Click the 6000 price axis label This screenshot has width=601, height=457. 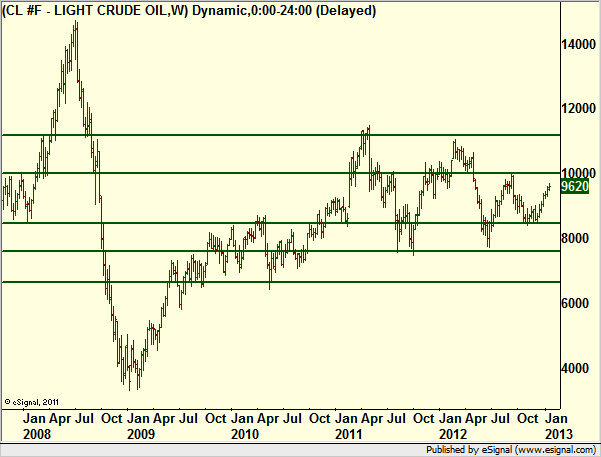click(x=575, y=303)
